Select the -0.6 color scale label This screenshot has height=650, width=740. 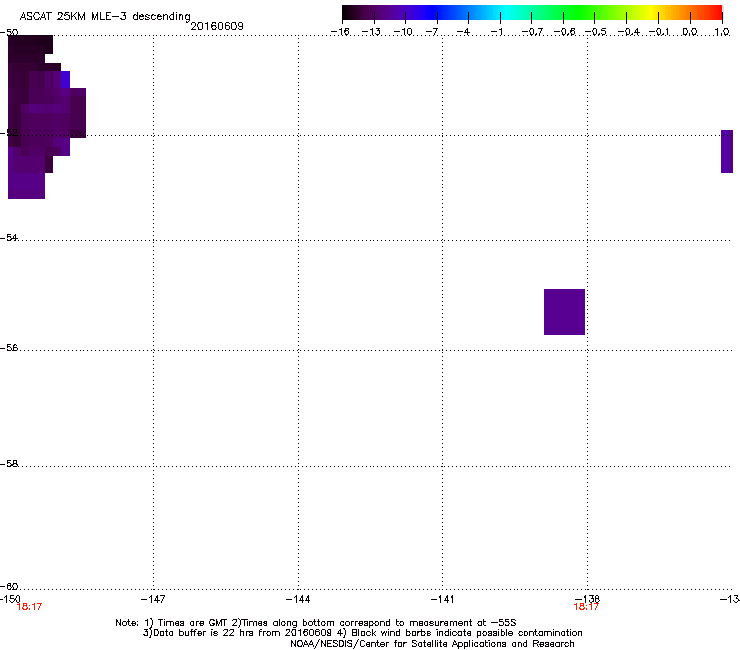pyautogui.click(x=564, y=32)
